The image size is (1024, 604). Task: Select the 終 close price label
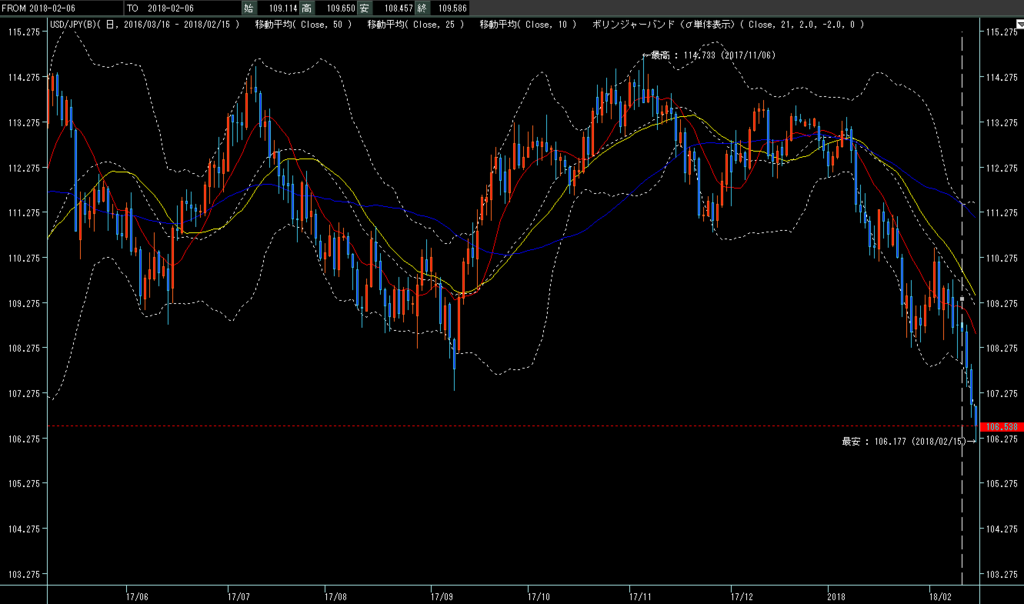pos(421,8)
